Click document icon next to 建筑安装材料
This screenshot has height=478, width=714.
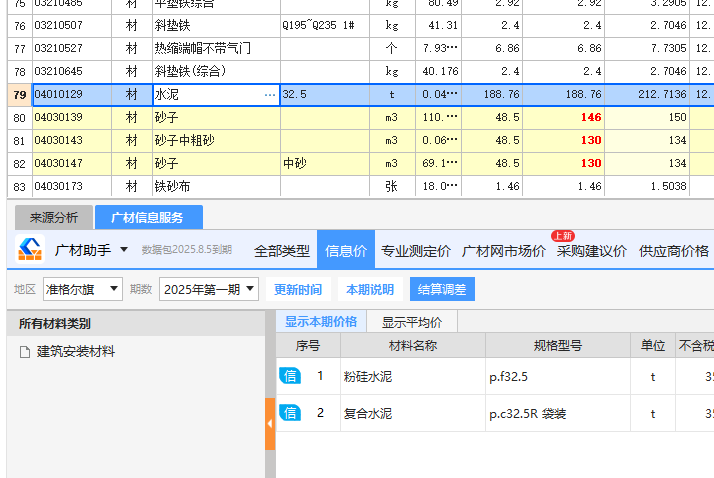(25, 352)
